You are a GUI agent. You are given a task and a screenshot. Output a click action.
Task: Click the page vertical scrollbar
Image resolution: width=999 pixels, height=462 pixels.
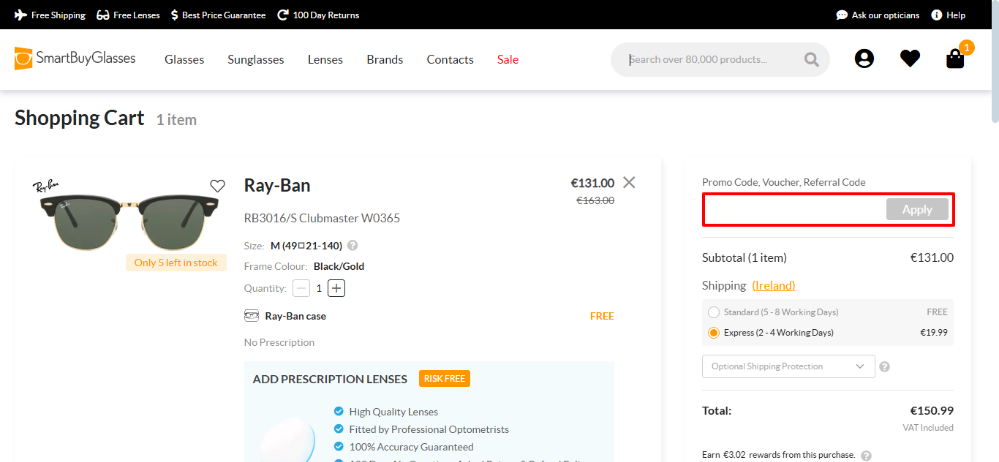995,61
